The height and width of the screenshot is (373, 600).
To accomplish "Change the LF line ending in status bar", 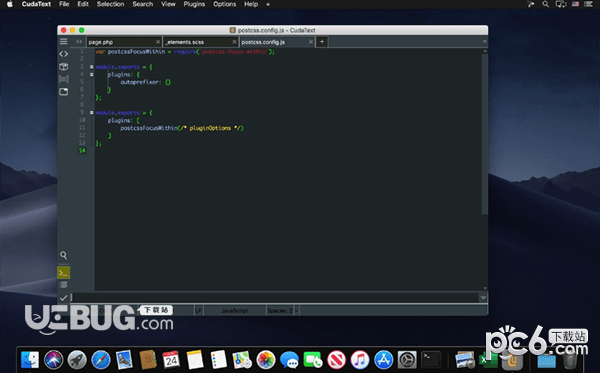I will pos(199,311).
